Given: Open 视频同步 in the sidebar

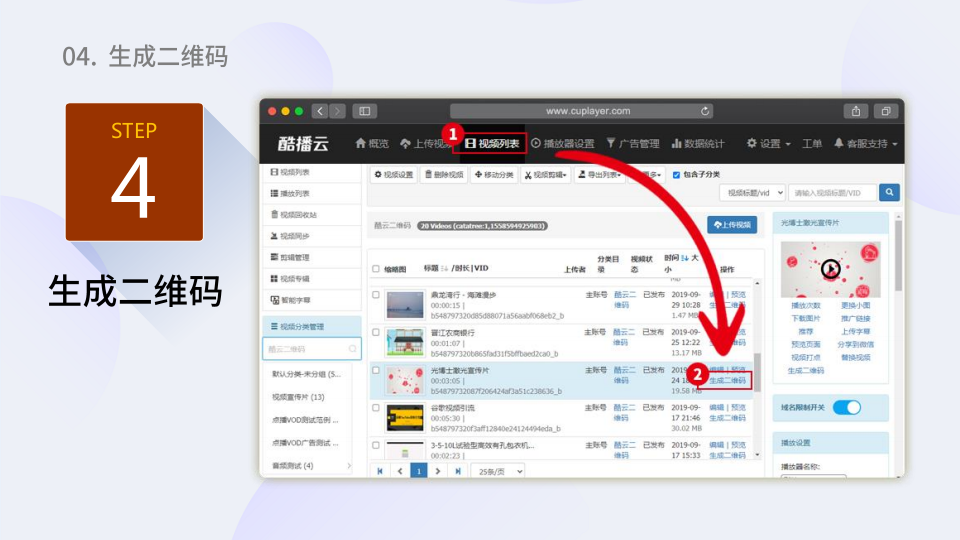Looking at the screenshot, I should (x=311, y=236).
